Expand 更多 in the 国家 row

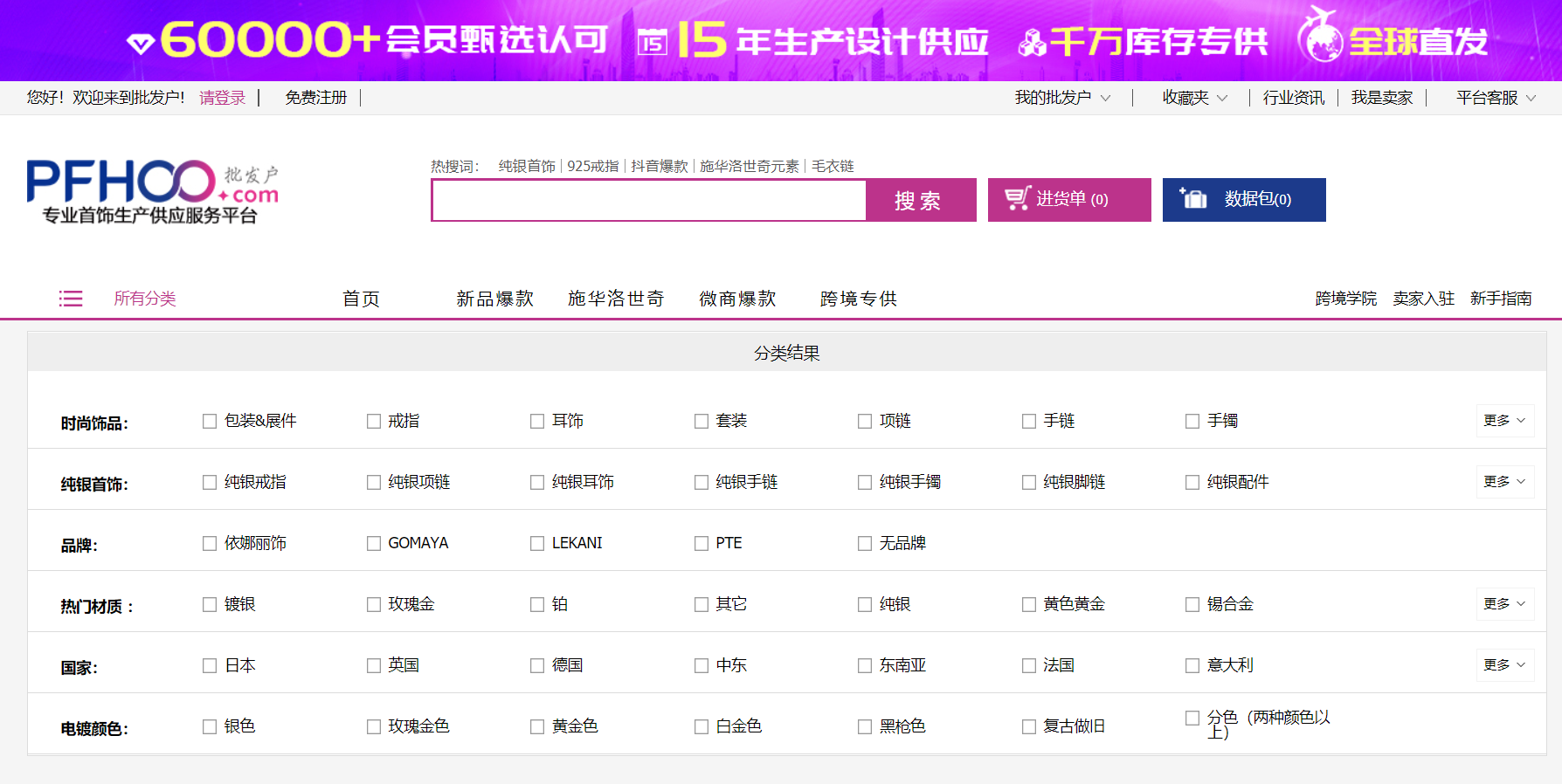[1503, 665]
